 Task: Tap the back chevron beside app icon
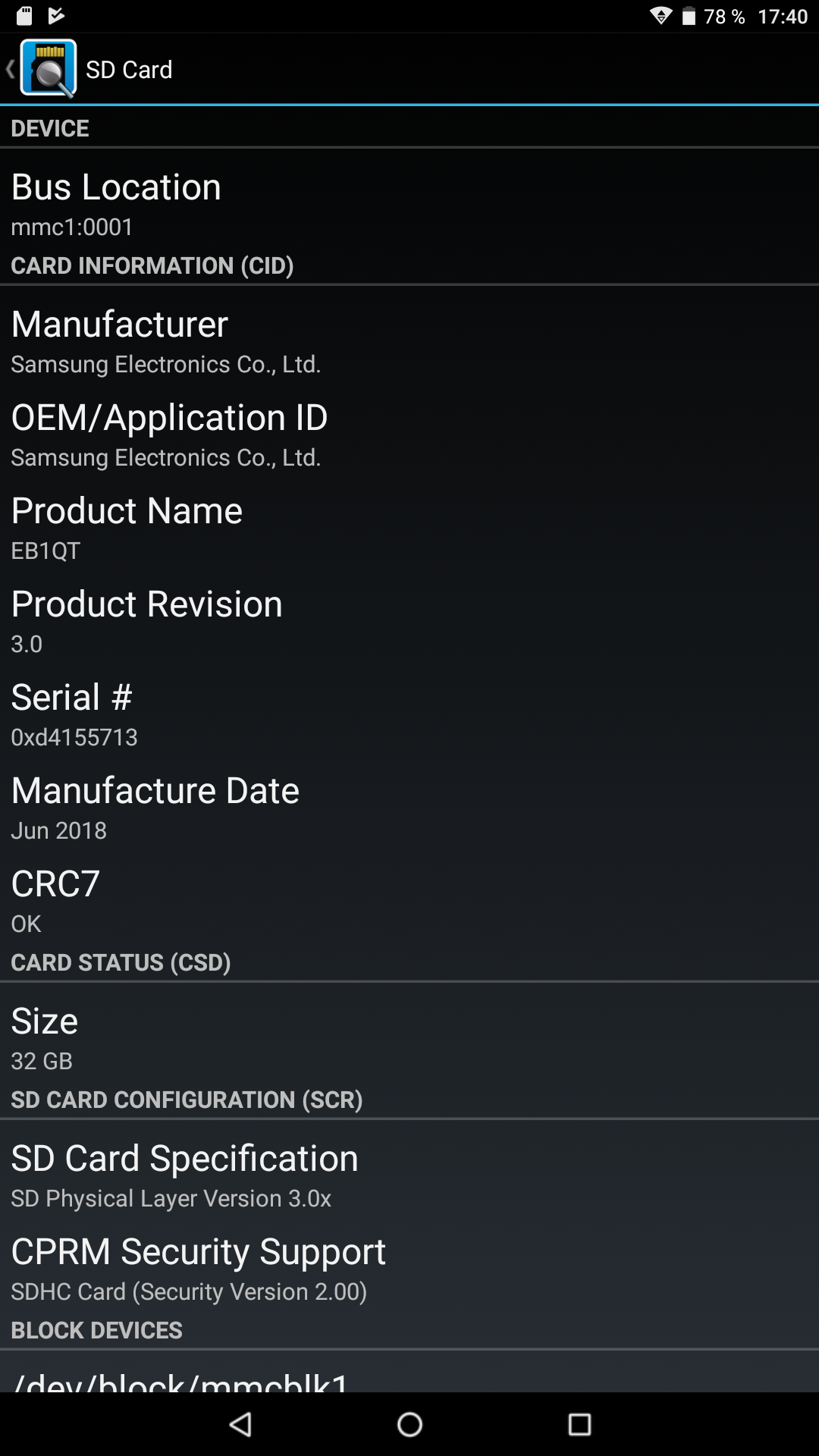pos(10,69)
